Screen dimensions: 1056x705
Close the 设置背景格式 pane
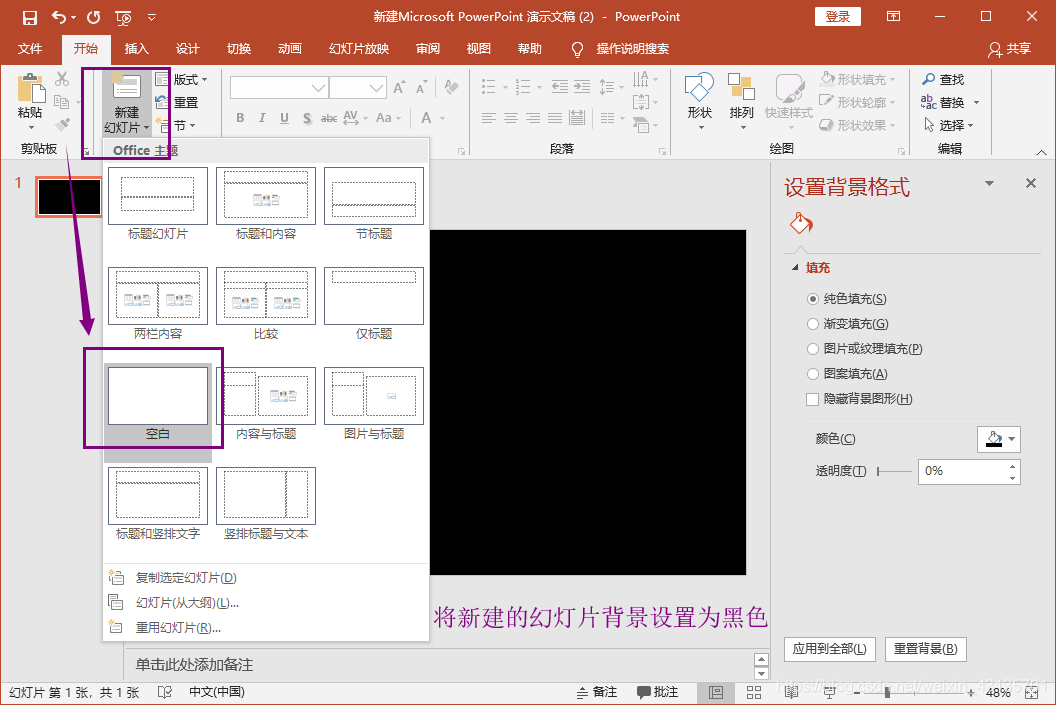(1030, 183)
